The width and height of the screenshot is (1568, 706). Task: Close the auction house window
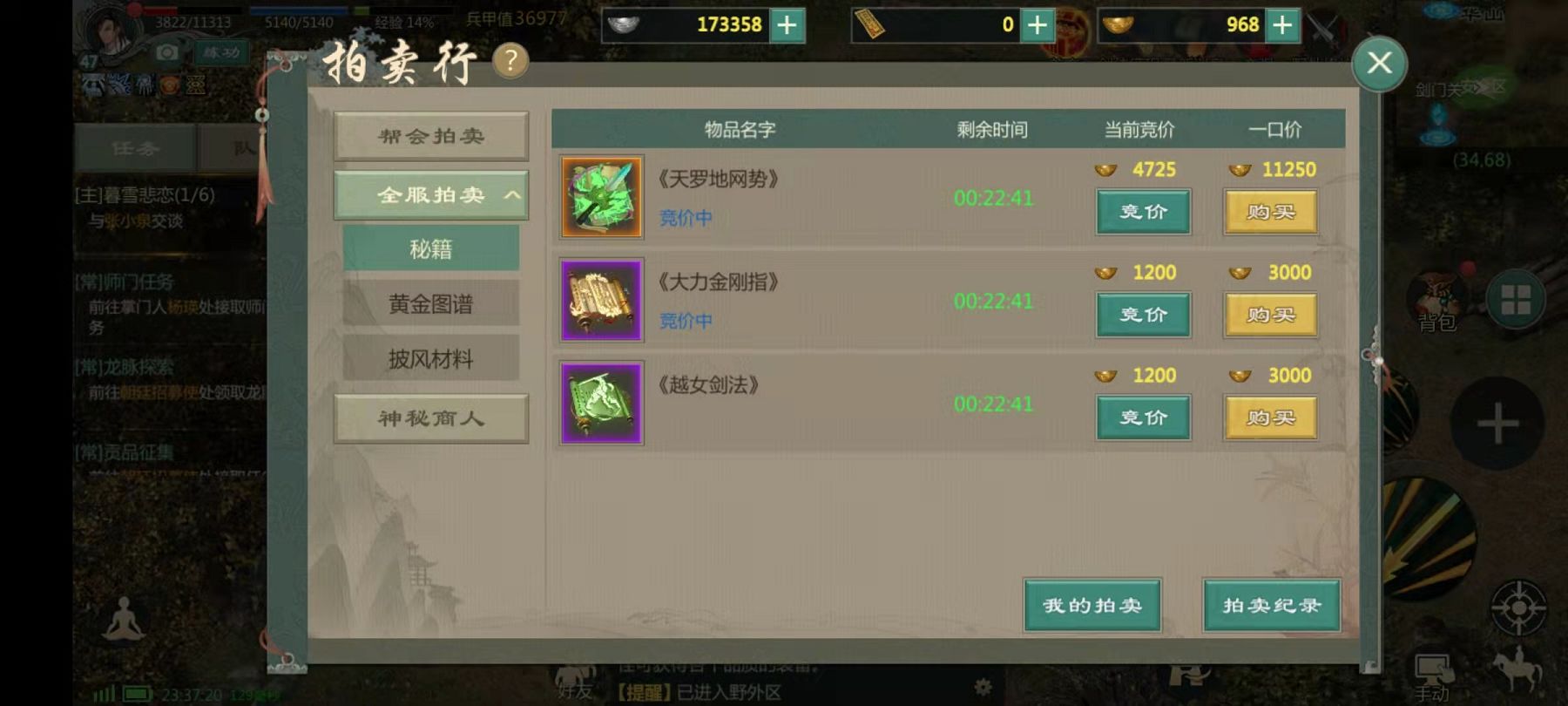click(1379, 63)
